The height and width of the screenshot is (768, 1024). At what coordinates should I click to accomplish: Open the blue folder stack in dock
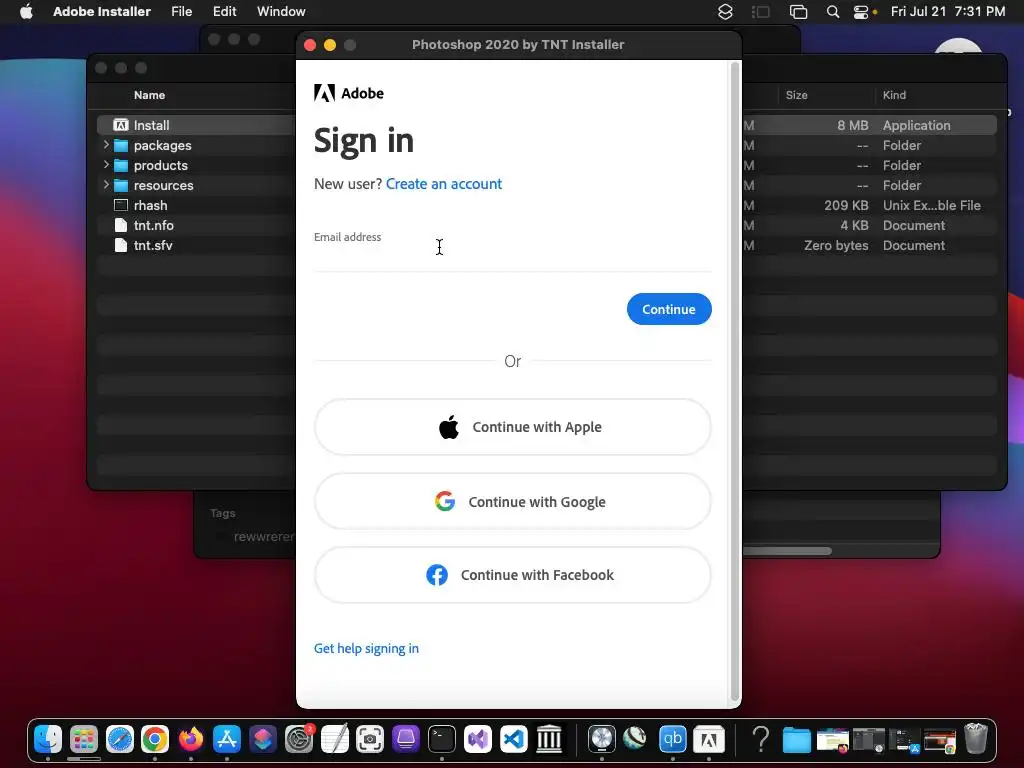tap(797, 739)
